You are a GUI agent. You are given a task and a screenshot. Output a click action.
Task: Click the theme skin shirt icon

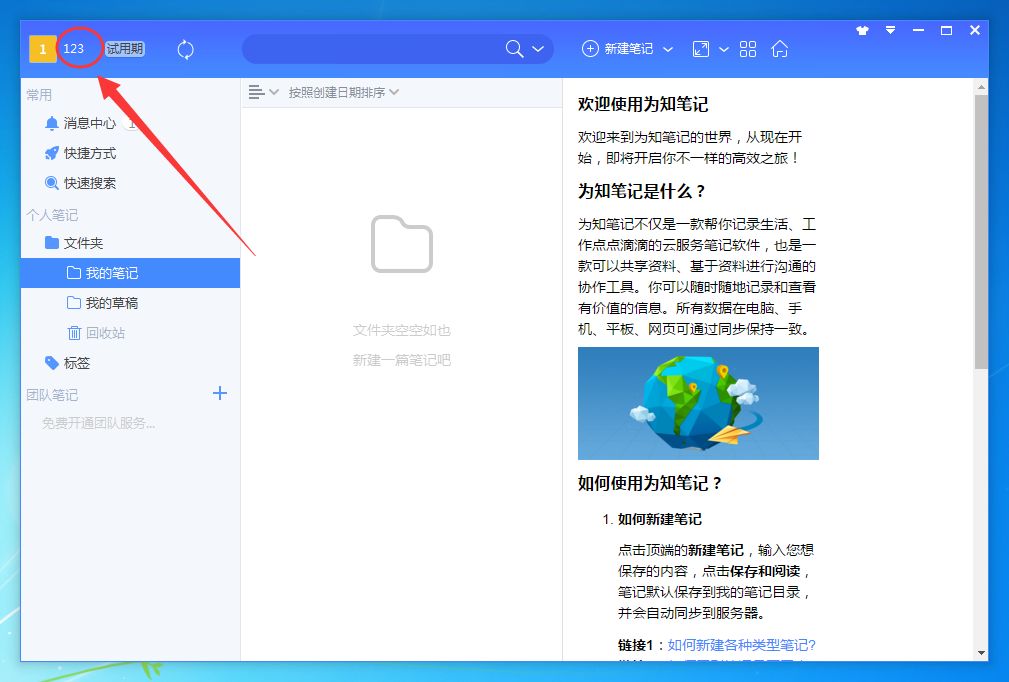click(x=861, y=30)
